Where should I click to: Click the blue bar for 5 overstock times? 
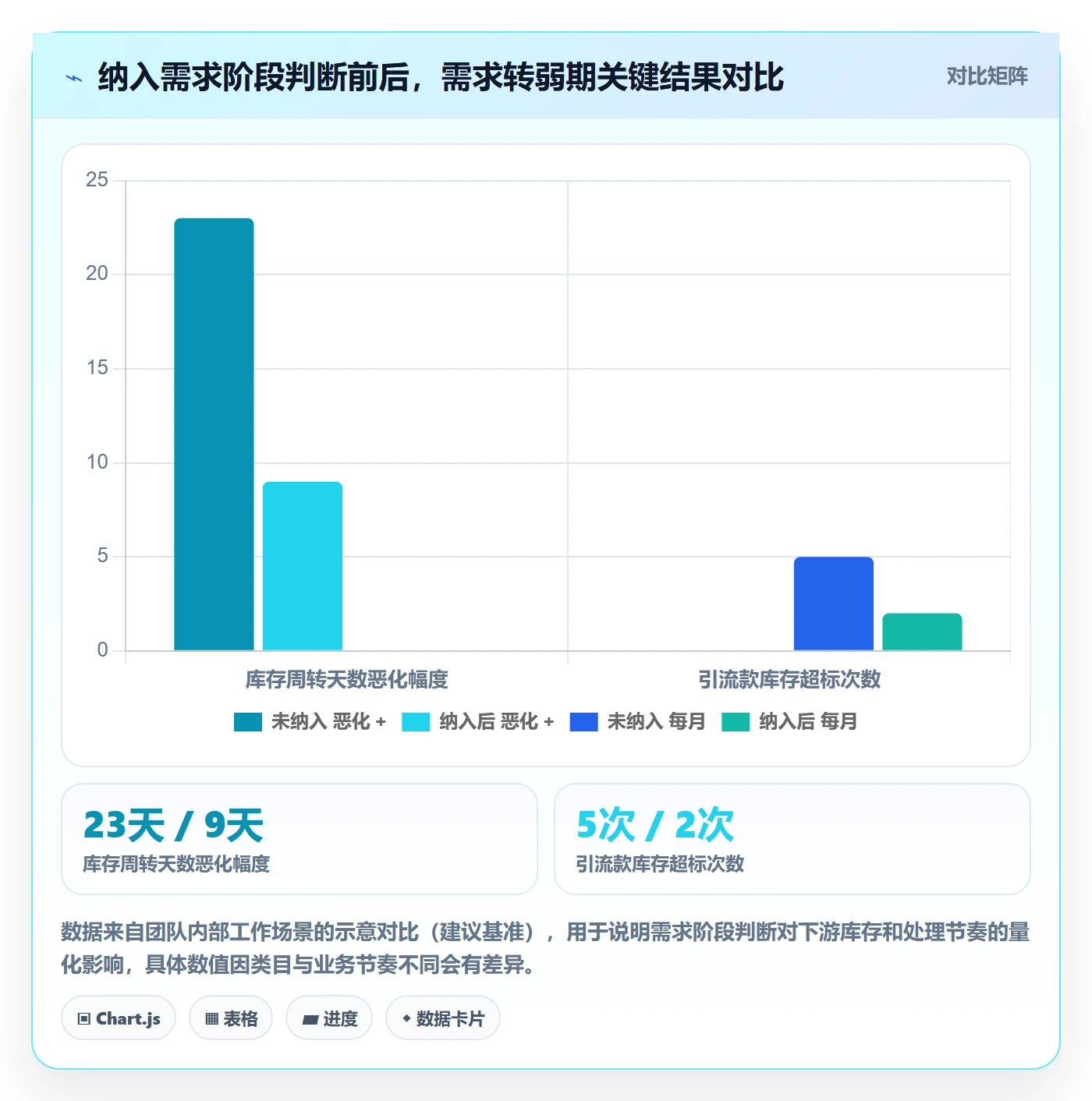(x=834, y=604)
